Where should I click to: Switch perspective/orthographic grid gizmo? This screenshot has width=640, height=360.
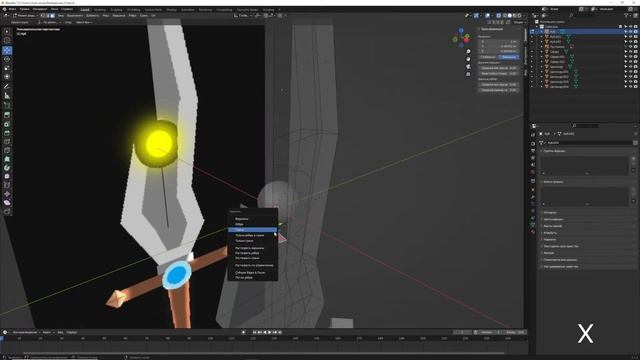pos(468,74)
